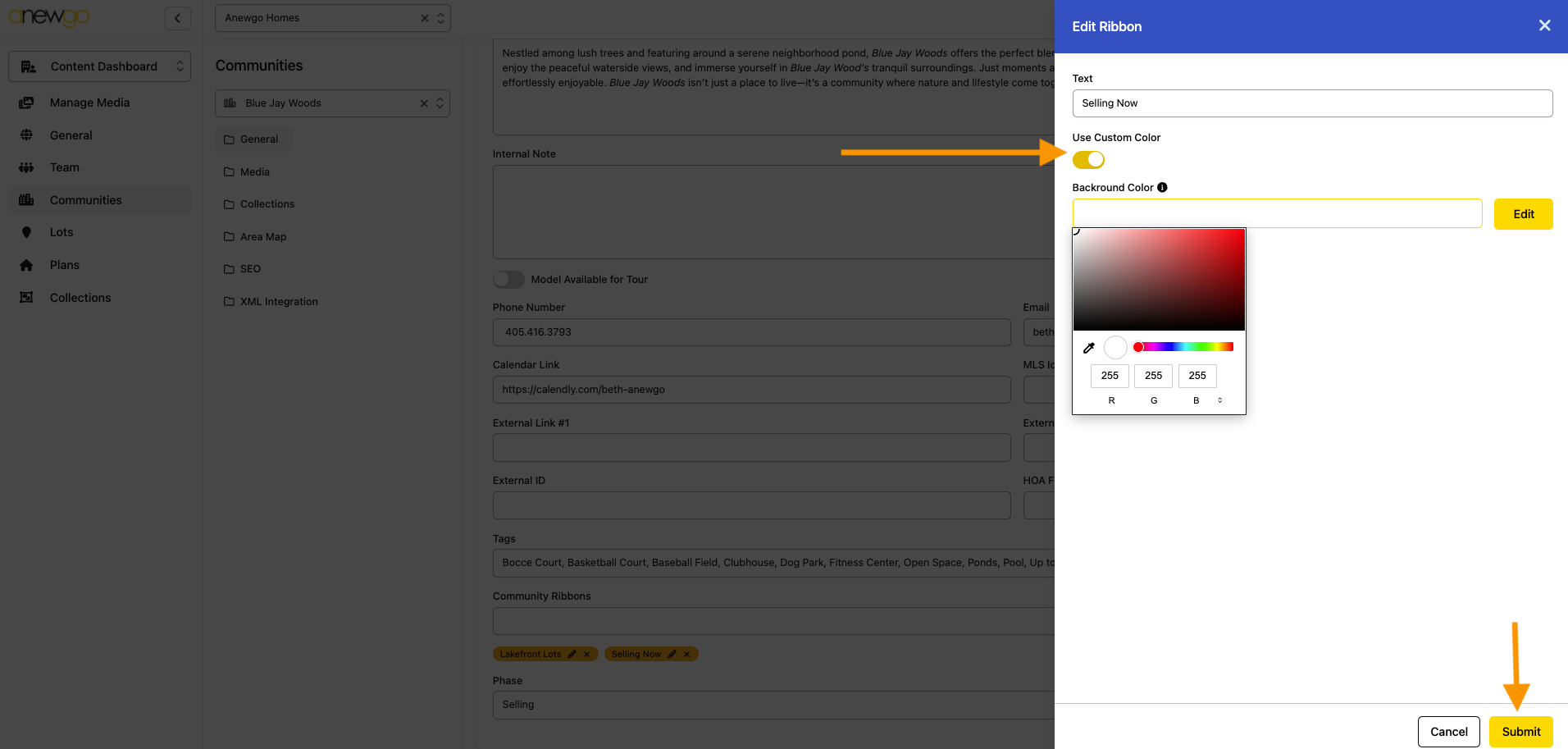Expand the Anewgo Homes builder dropdown
The width and height of the screenshot is (1568, 749).
[440, 18]
